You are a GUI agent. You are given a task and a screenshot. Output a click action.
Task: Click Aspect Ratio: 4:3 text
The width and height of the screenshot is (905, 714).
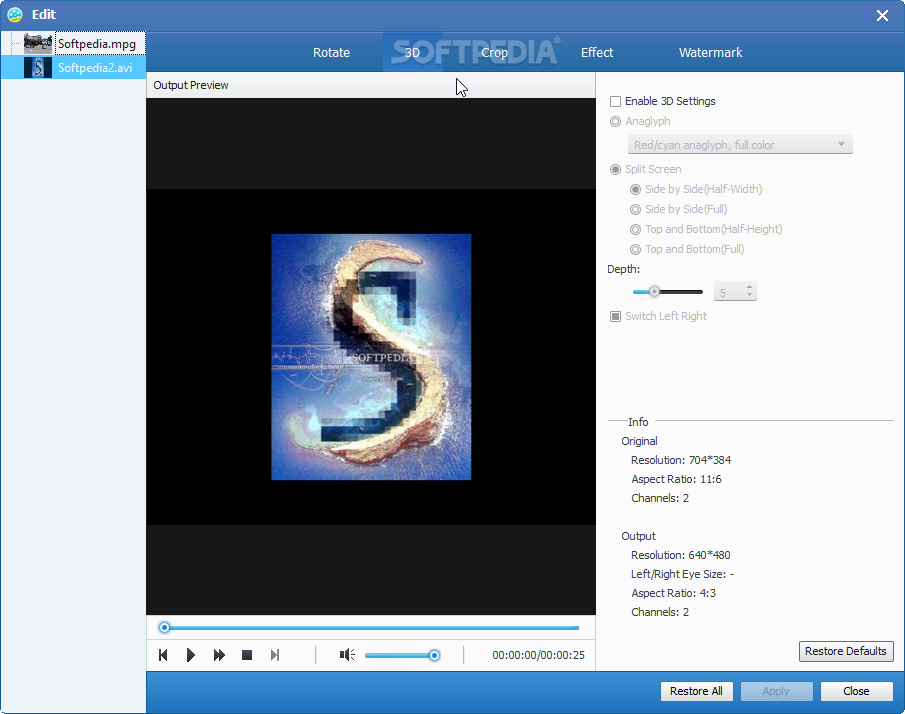click(x=674, y=593)
